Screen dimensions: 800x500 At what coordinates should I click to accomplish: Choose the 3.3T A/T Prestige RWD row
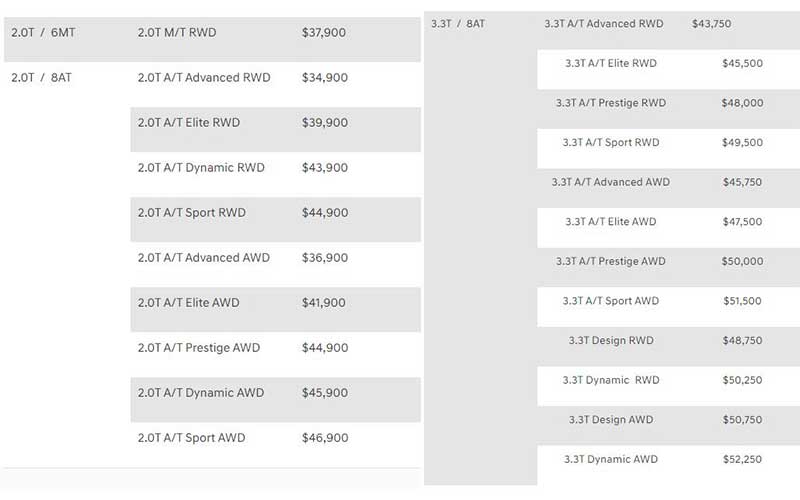pos(611,103)
